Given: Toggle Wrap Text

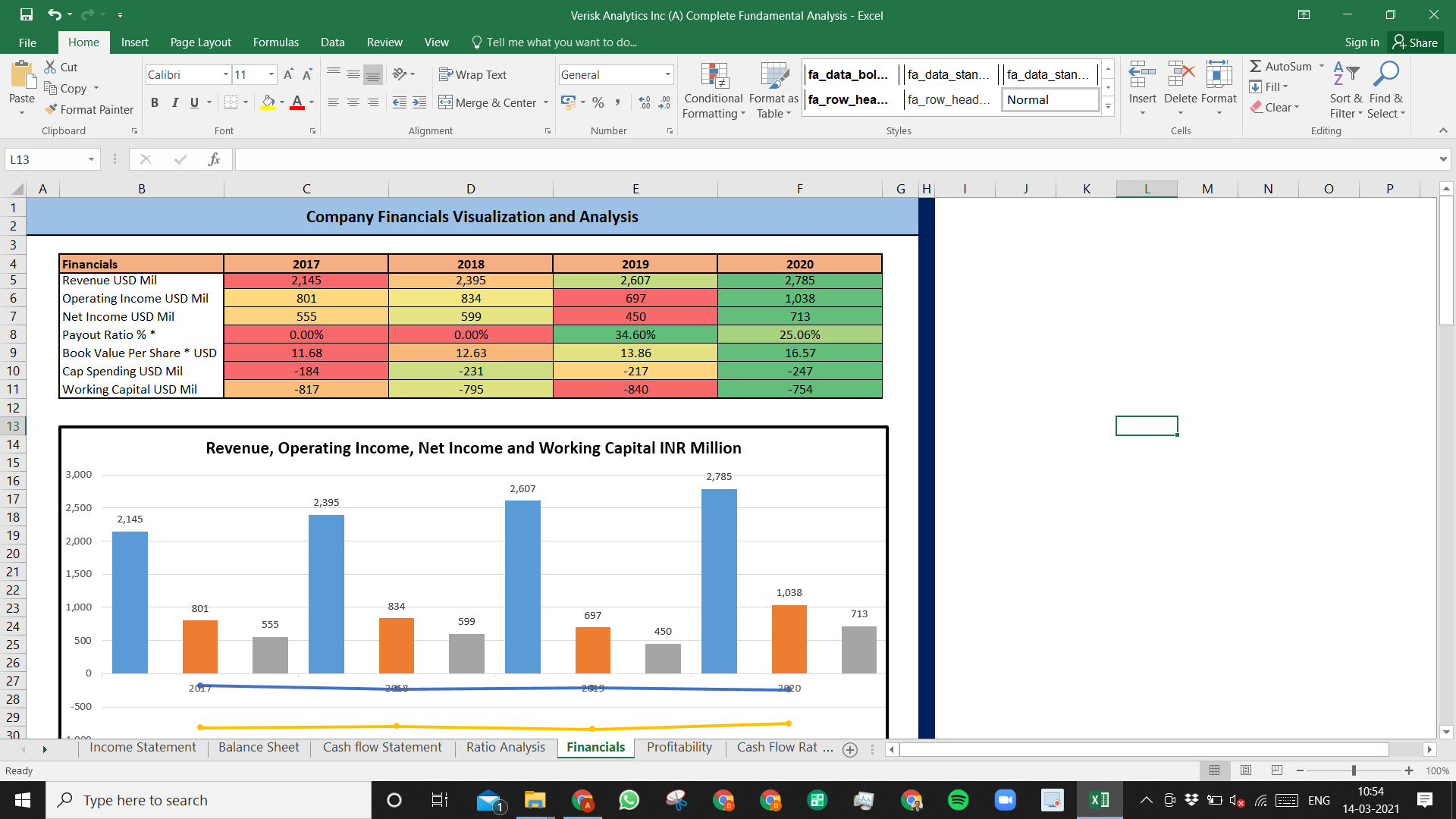Looking at the screenshot, I should point(472,74).
